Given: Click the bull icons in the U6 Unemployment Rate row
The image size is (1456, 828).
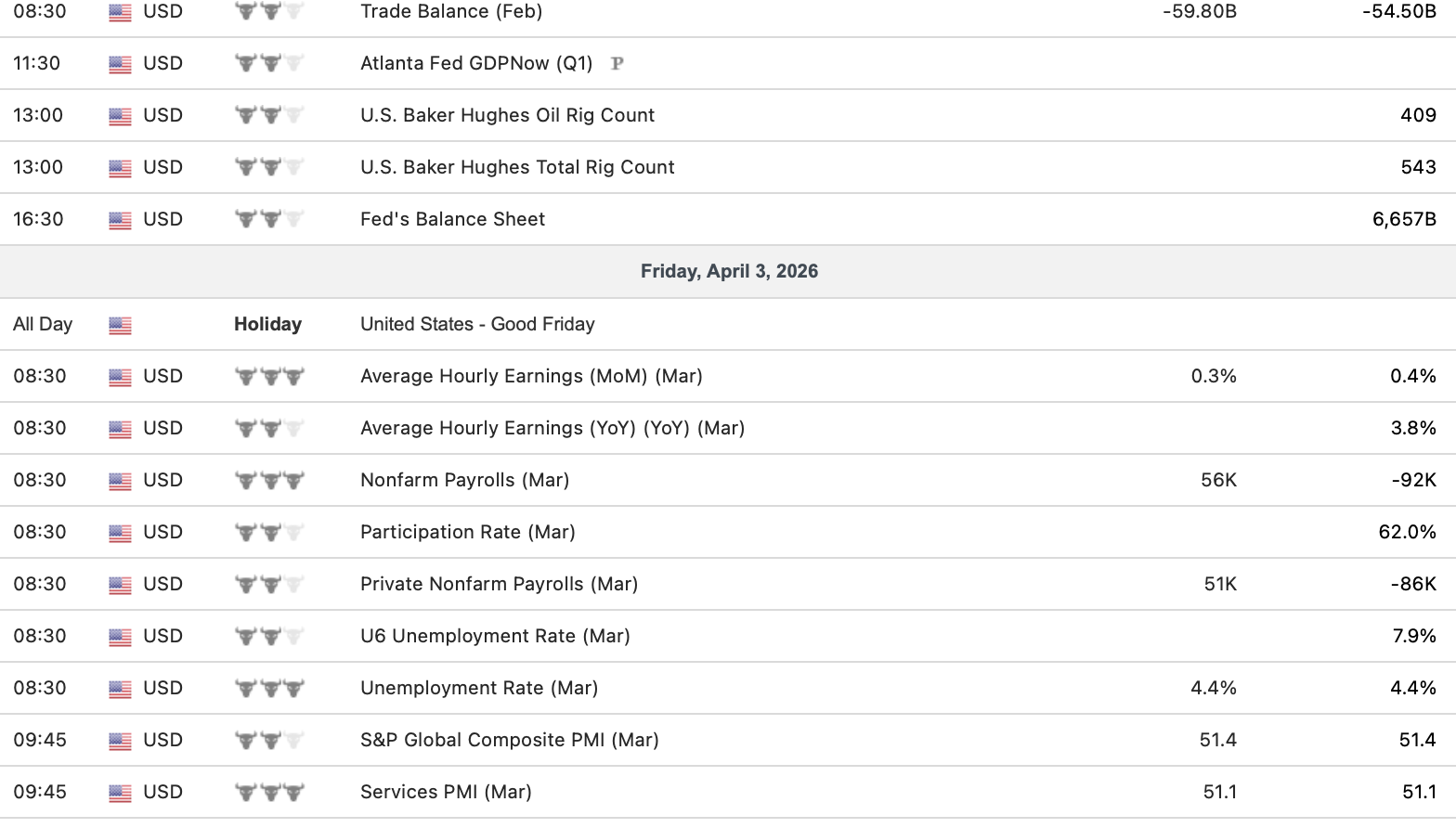Looking at the screenshot, I should pyautogui.click(x=269, y=637).
